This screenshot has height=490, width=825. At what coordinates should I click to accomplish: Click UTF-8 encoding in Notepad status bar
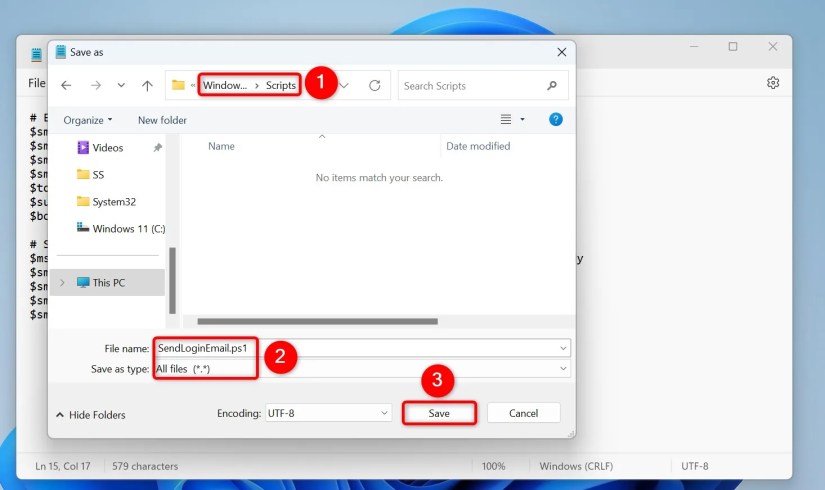695,466
